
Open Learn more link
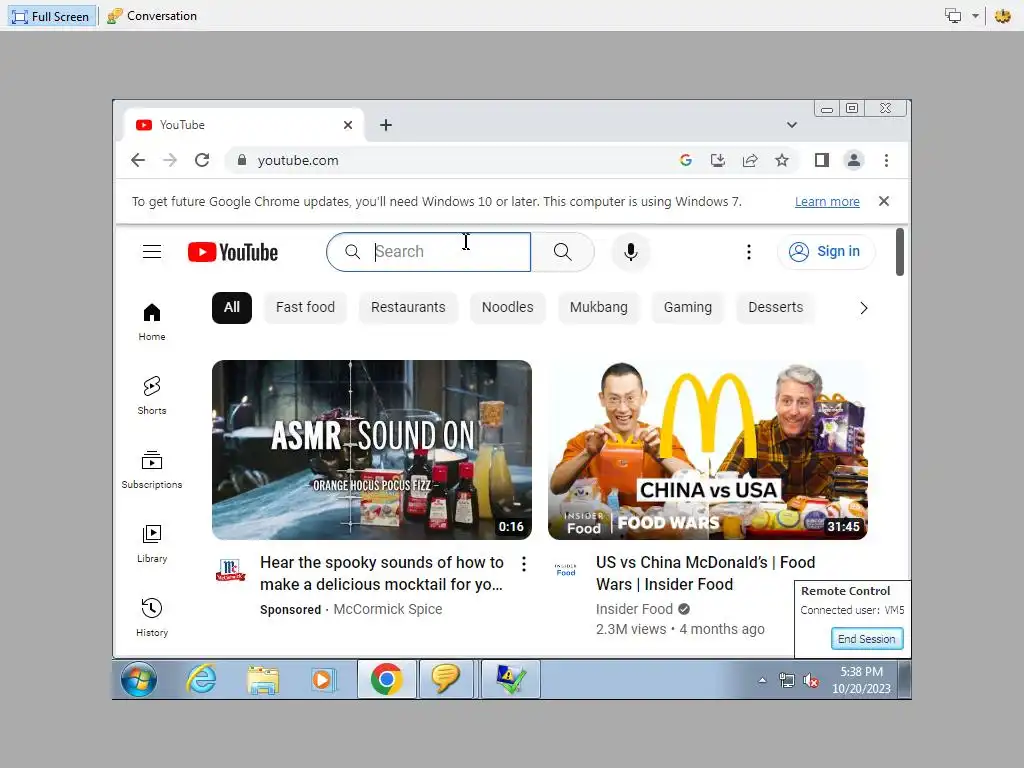(827, 202)
